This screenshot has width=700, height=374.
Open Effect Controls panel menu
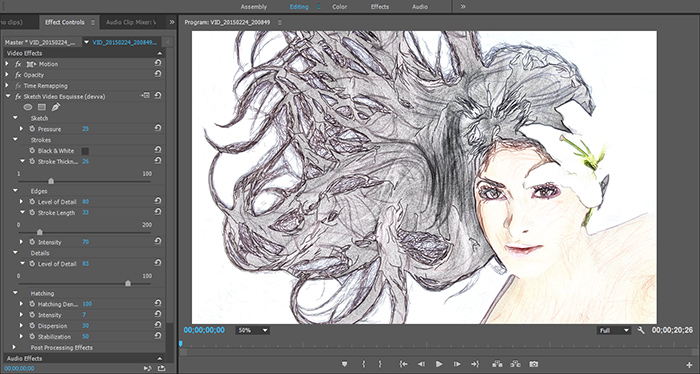[93, 22]
